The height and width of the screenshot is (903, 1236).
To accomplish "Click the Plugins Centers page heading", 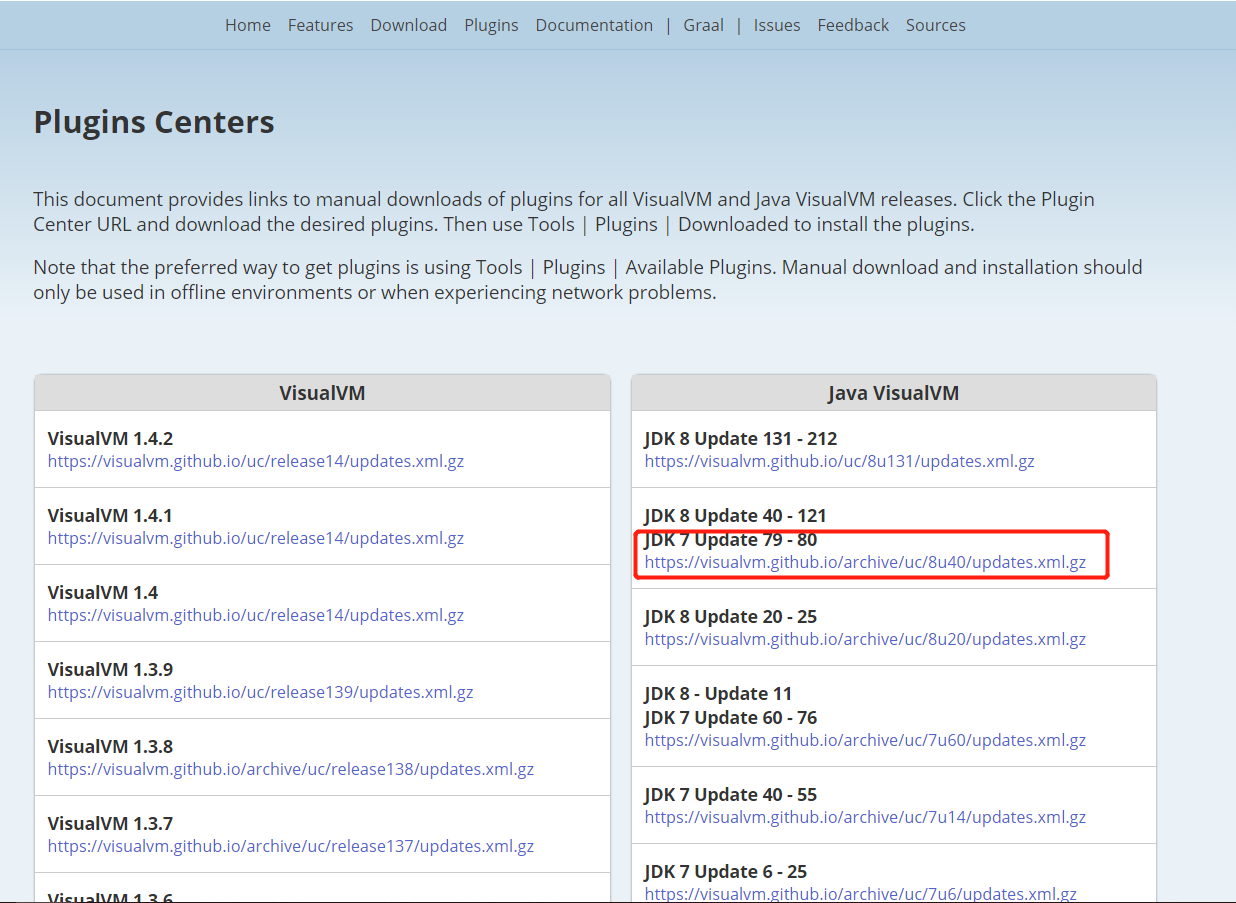I will 154,122.
